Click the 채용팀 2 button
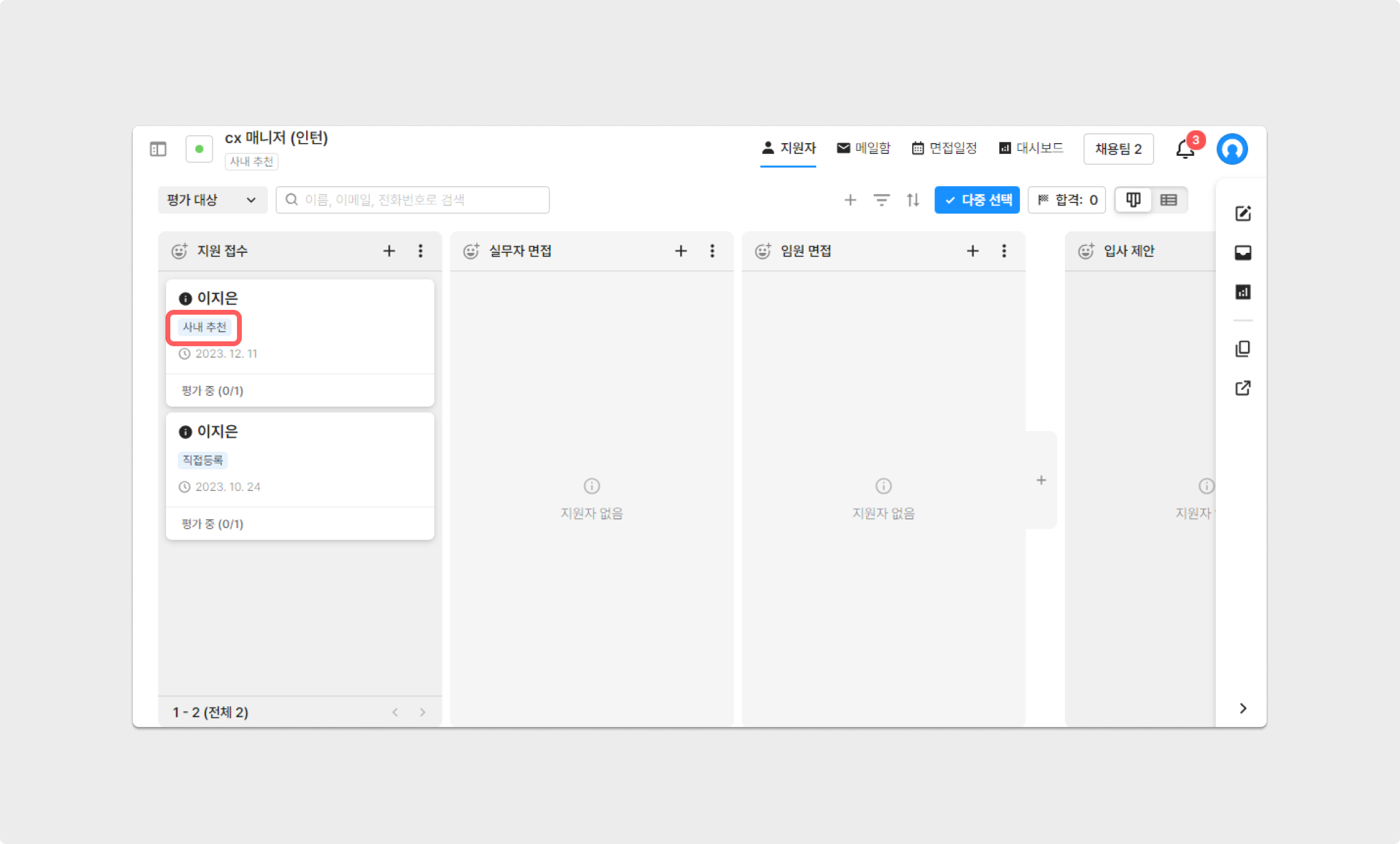The height and width of the screenshot is (844, 1400). 1118,149
